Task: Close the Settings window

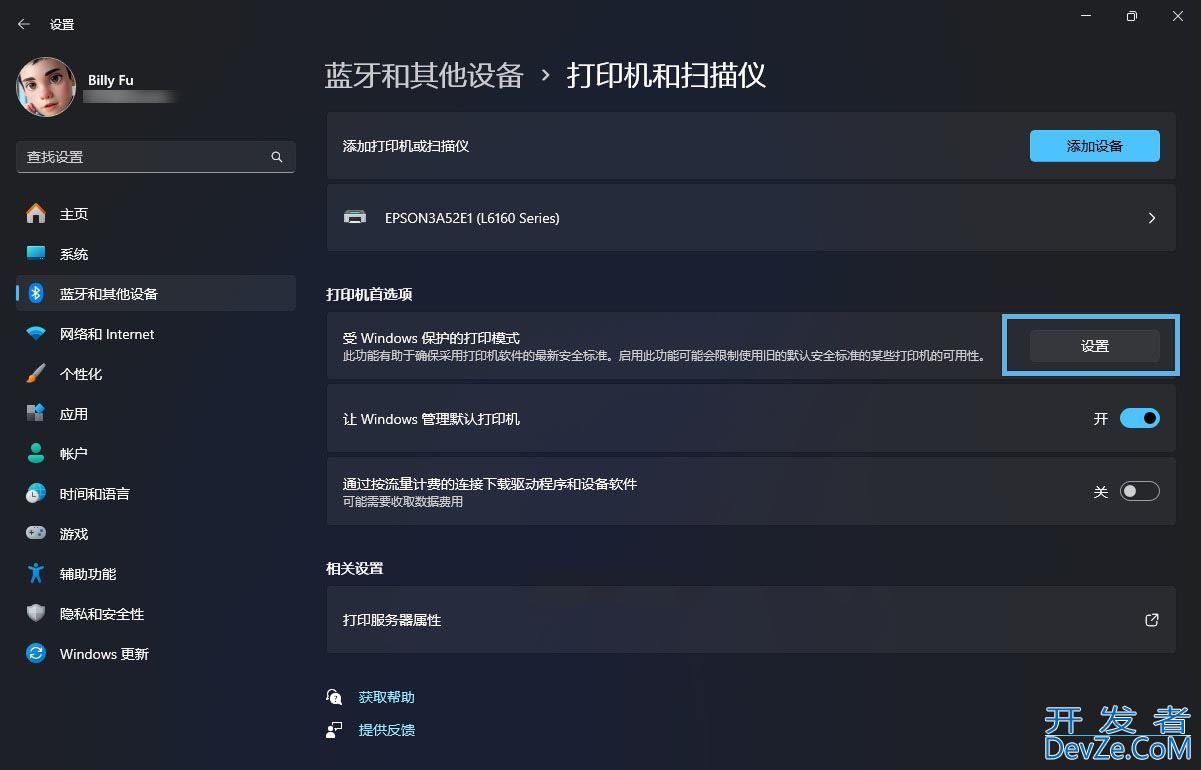Action: click(x=1177, y=16)
